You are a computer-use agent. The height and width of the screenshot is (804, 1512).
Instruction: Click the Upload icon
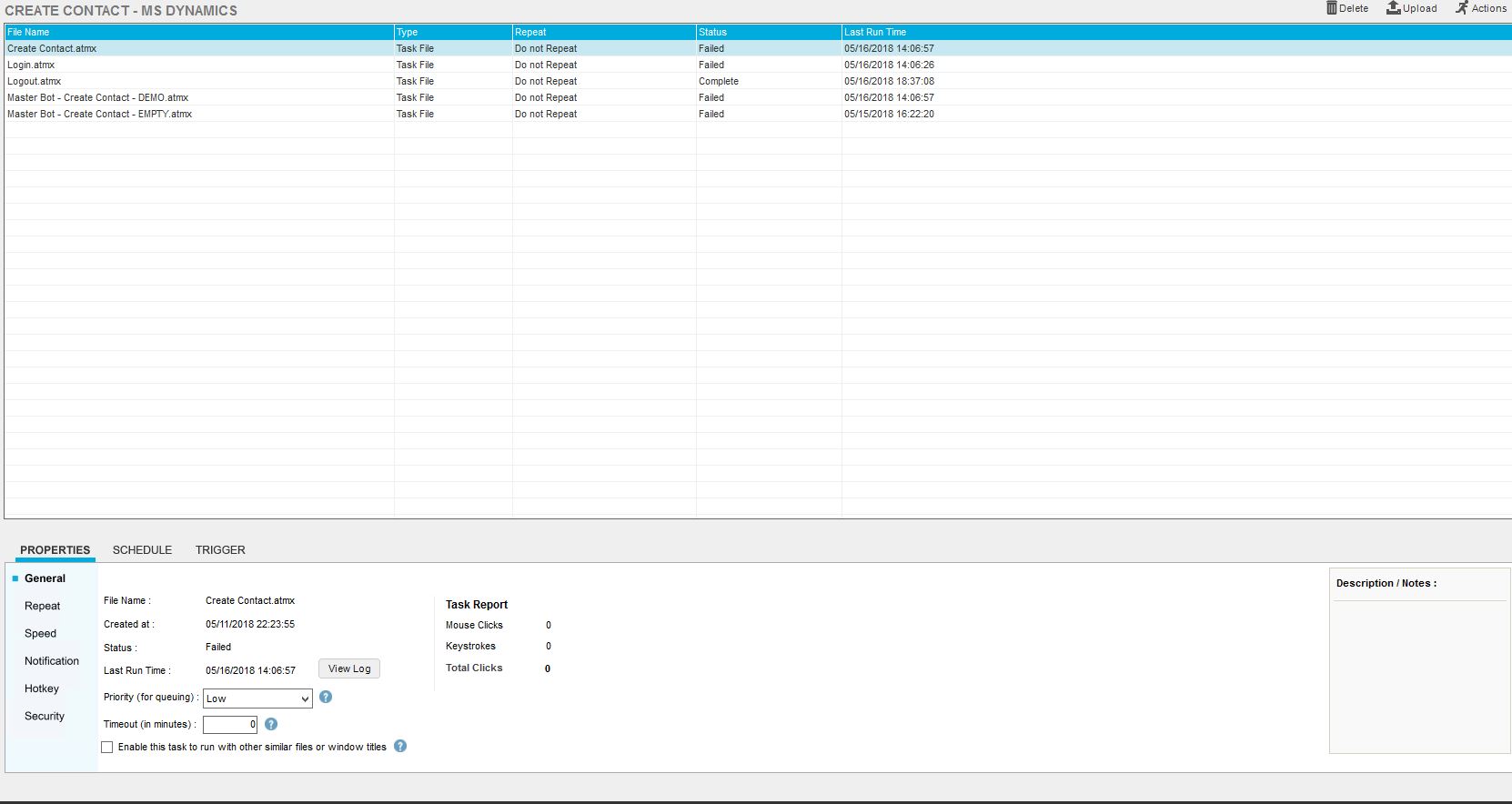pos(1393,8)
